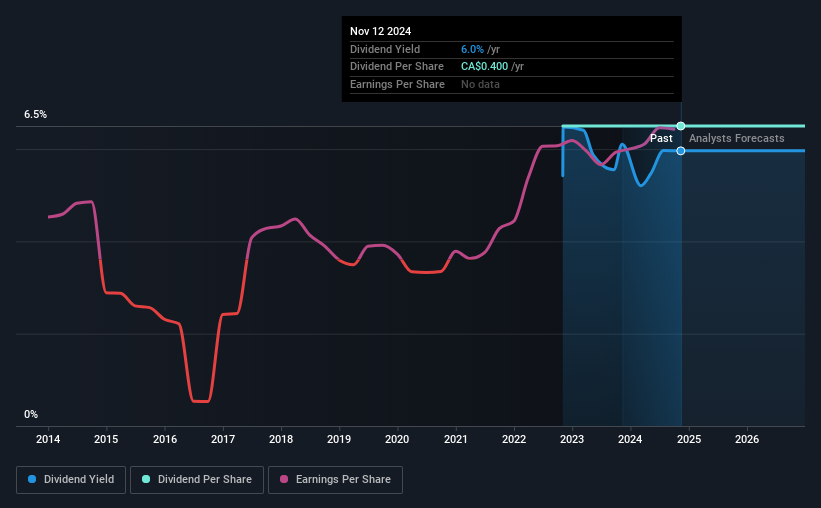Click the tooltip Dividend Per Share row label

coord(397,67)
